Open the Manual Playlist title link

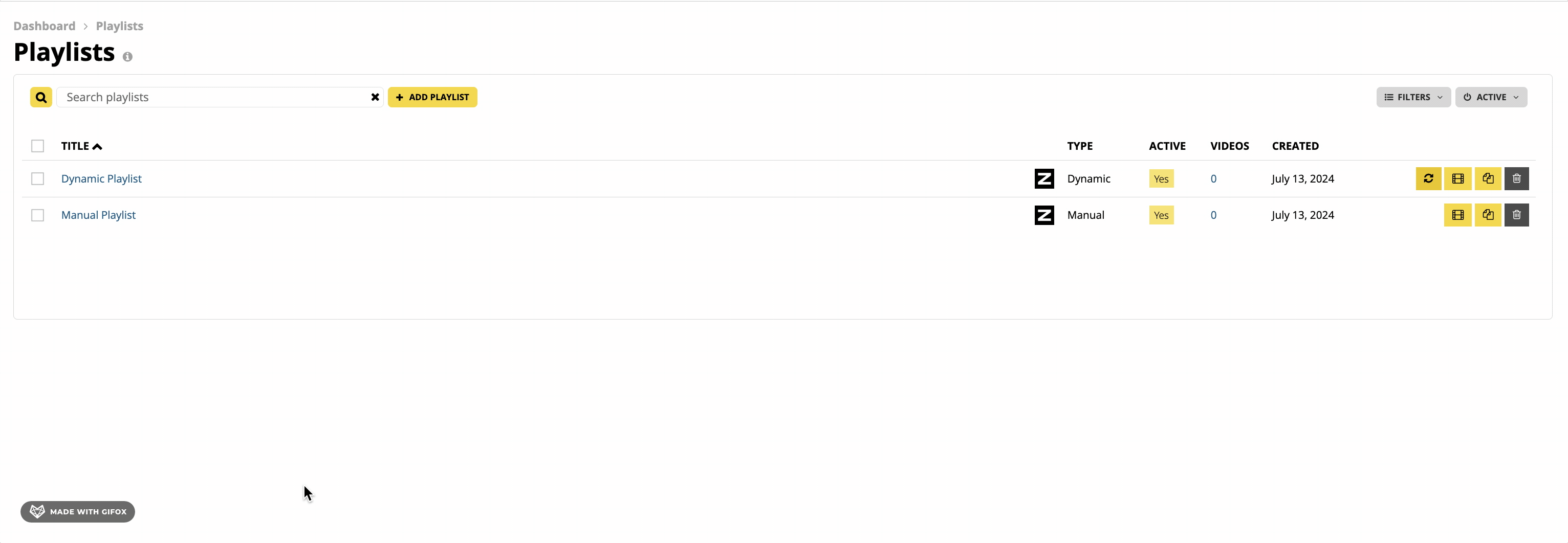coord(99,215)
